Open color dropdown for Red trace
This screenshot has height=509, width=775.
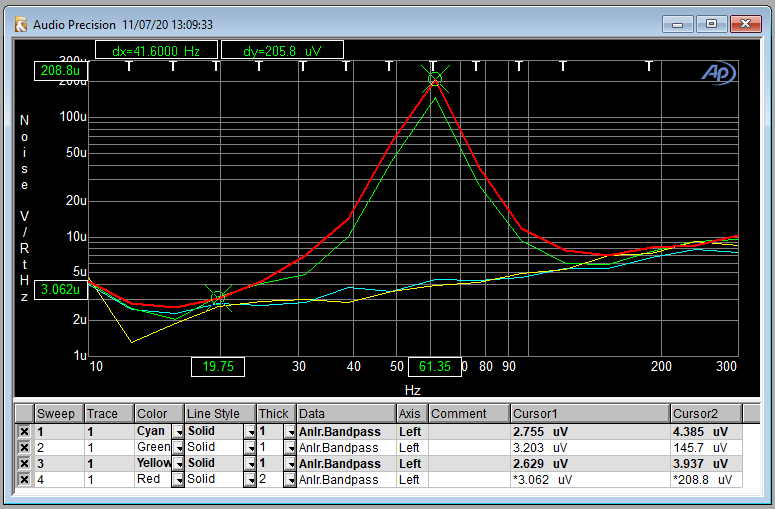(177, 479)
